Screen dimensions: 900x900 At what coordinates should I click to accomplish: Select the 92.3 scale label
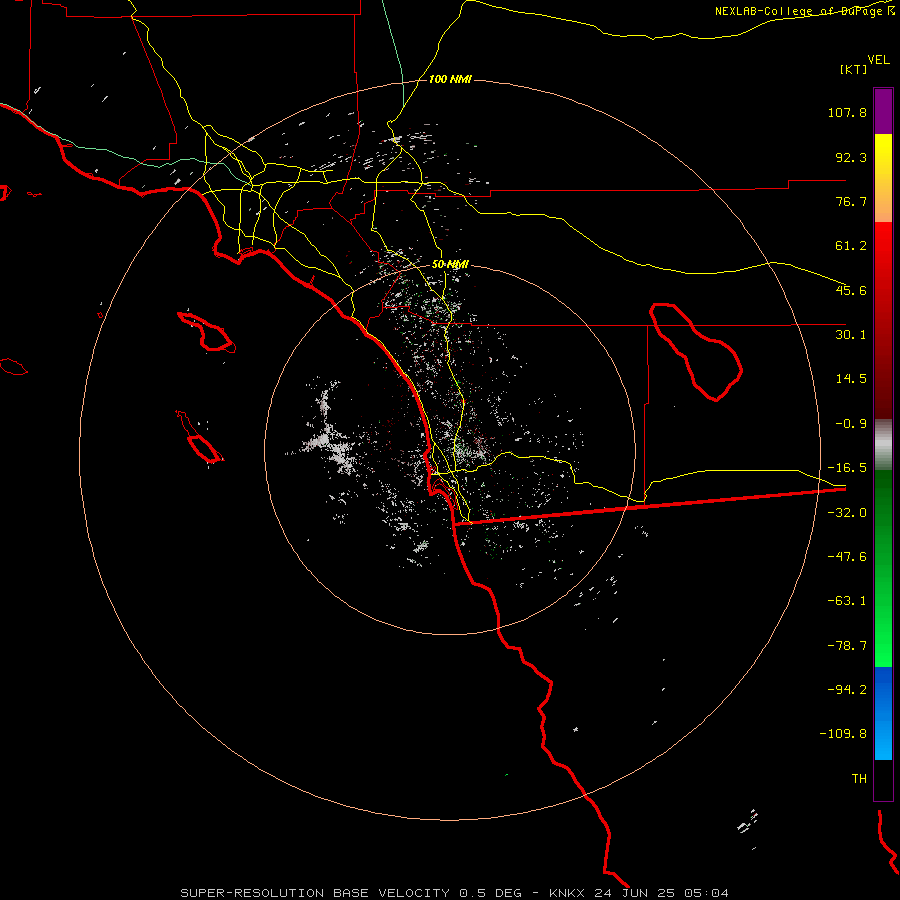pyautogui.click(x=851, y=157)
